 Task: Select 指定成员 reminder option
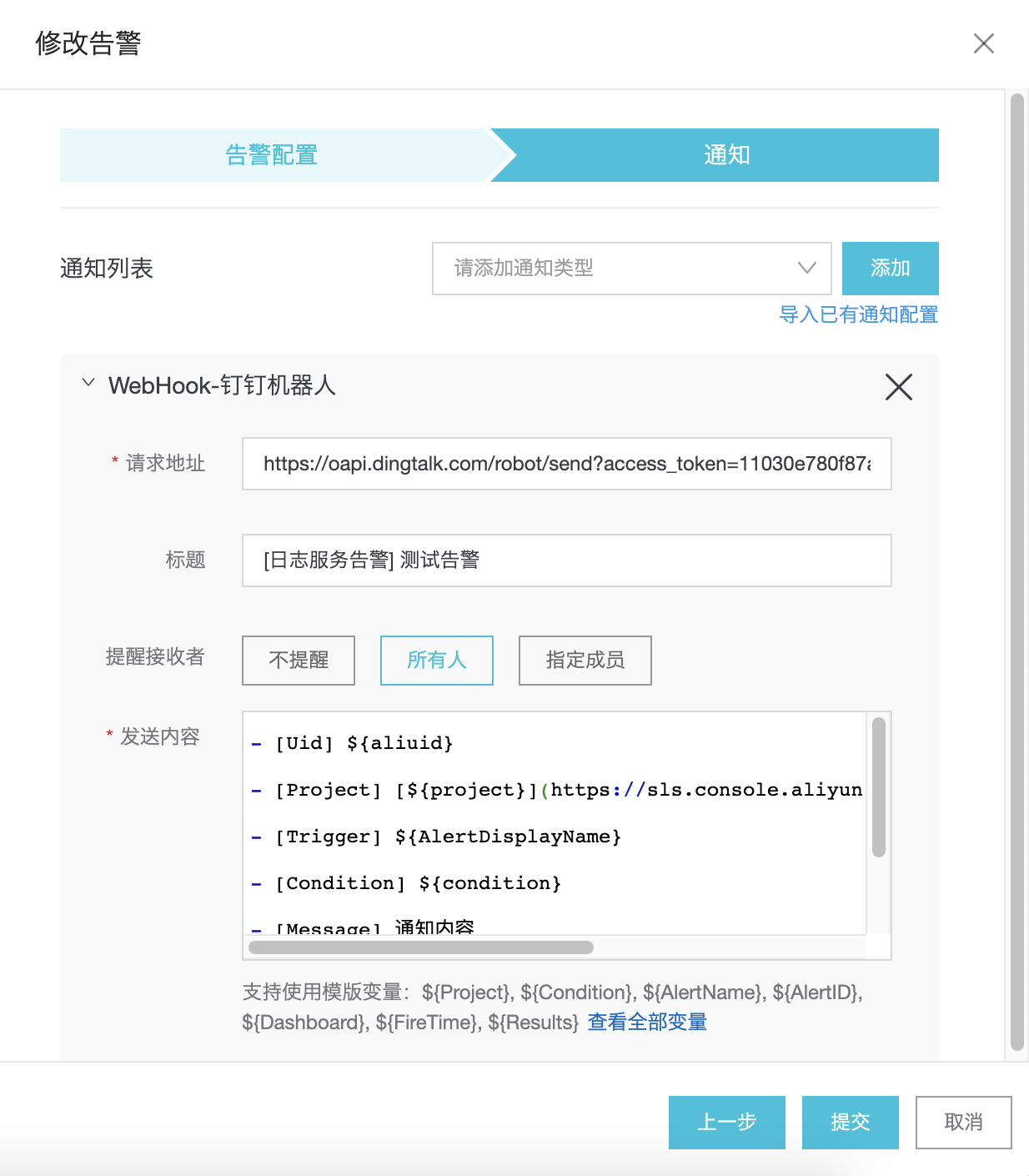point(585,661)
